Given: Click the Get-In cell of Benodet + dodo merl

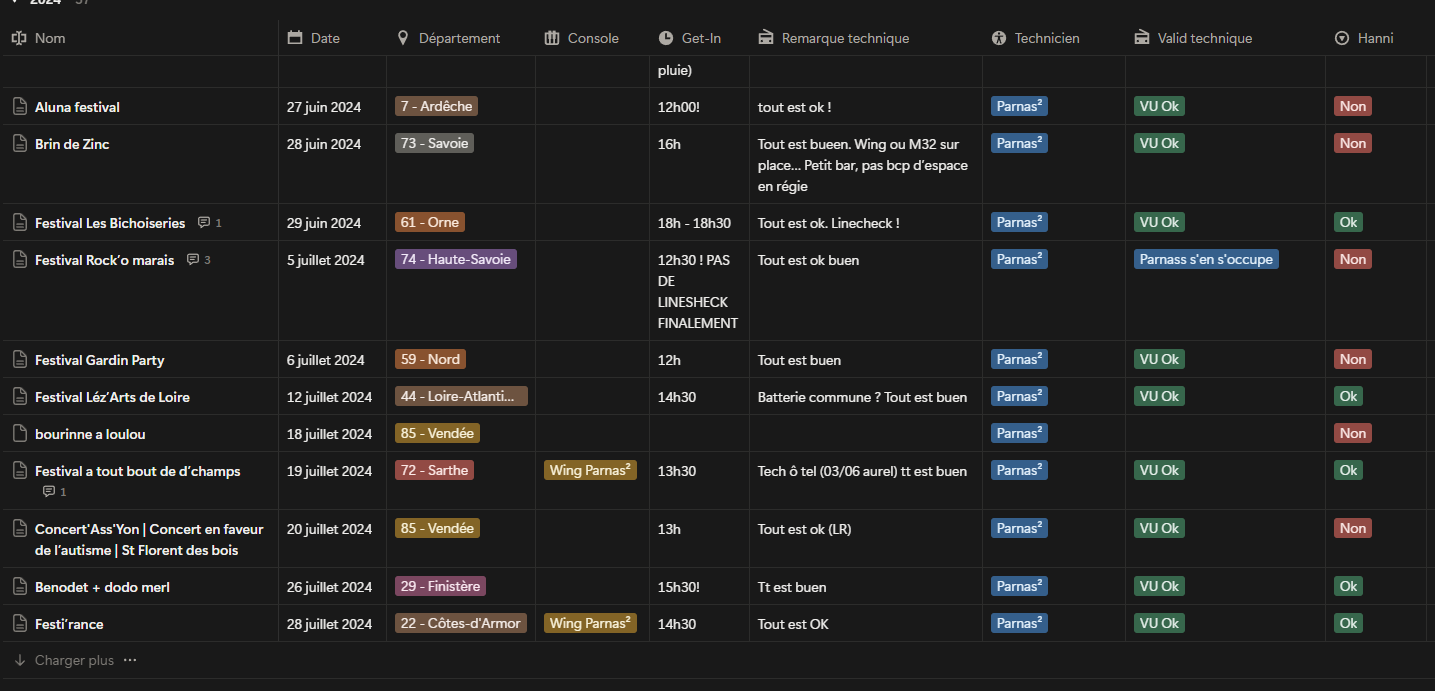Looking at the screenshot, I should click(x=678, y=587).
